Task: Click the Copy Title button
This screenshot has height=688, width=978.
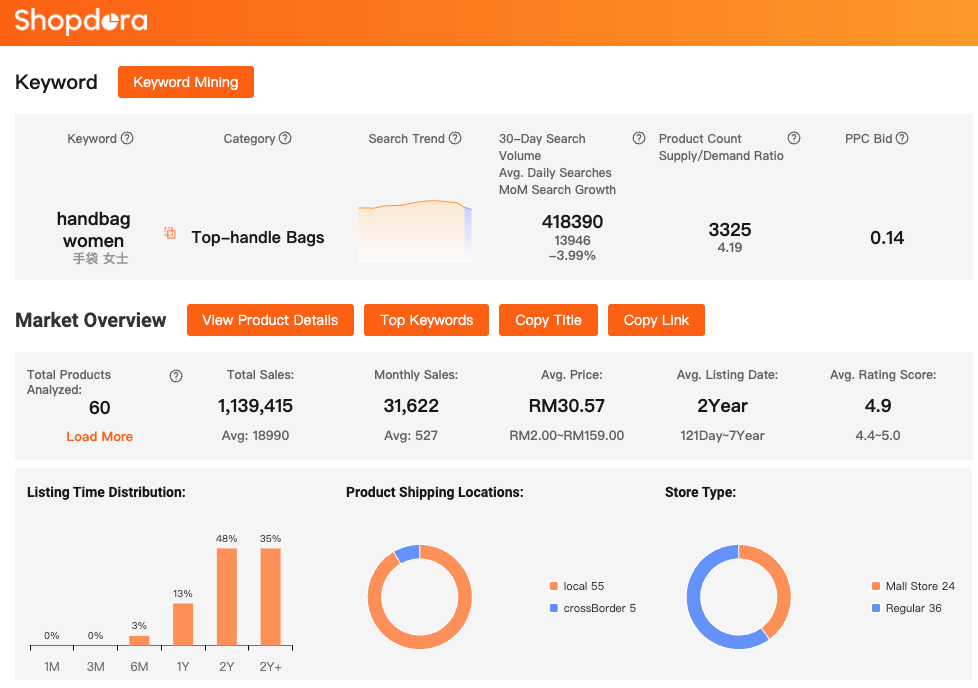Action: point(548,320)
